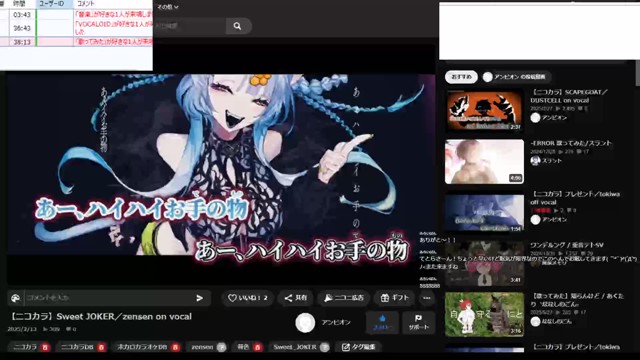Open the three-dot more options menu

pos(427,298)
